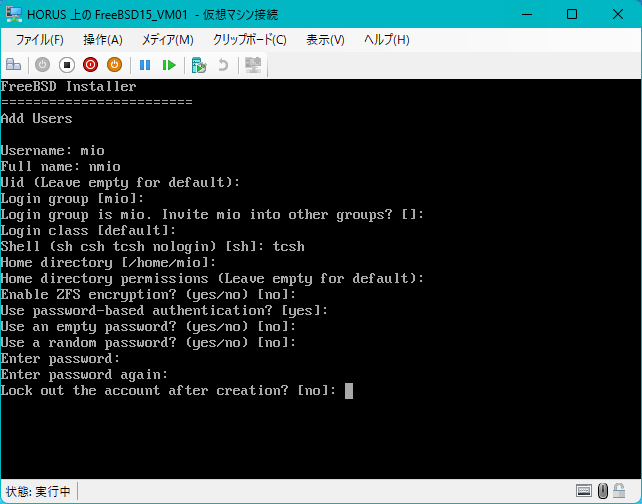Click the Start (power on) toolbar button
This screenshot has width=642, height=504.
[x=42, y=65]
